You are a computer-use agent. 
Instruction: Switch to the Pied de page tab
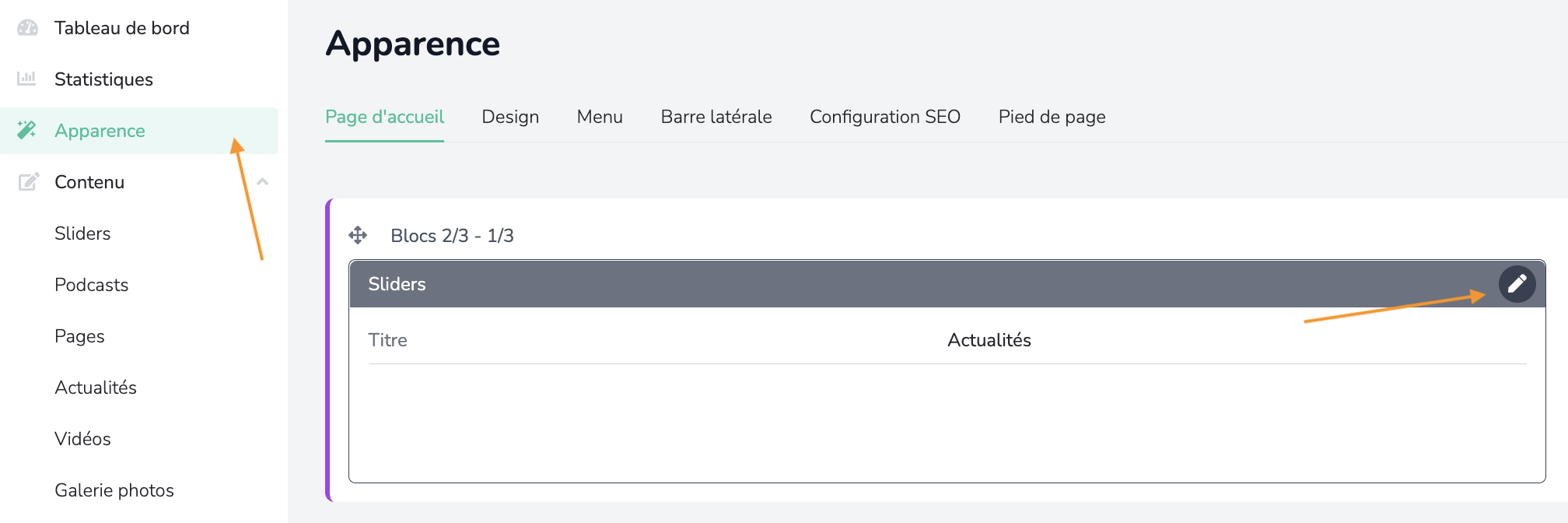coord(1052,117)
